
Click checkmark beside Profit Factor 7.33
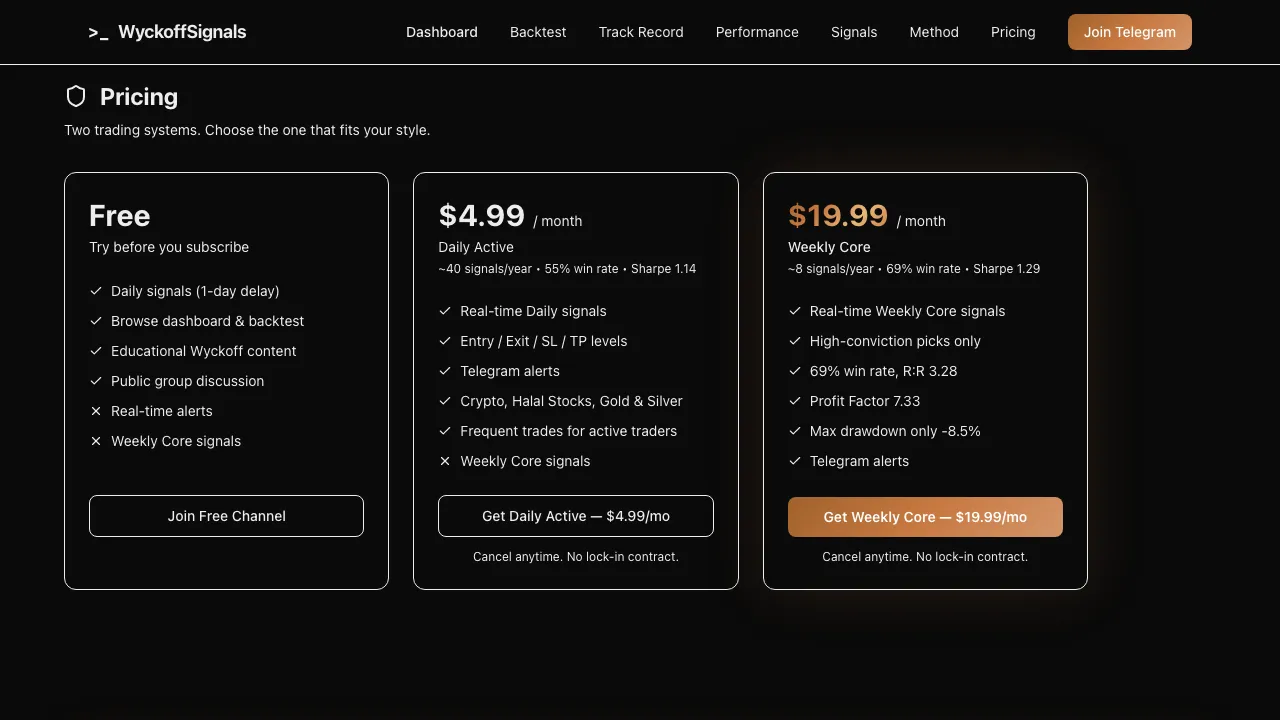point(795,401)
